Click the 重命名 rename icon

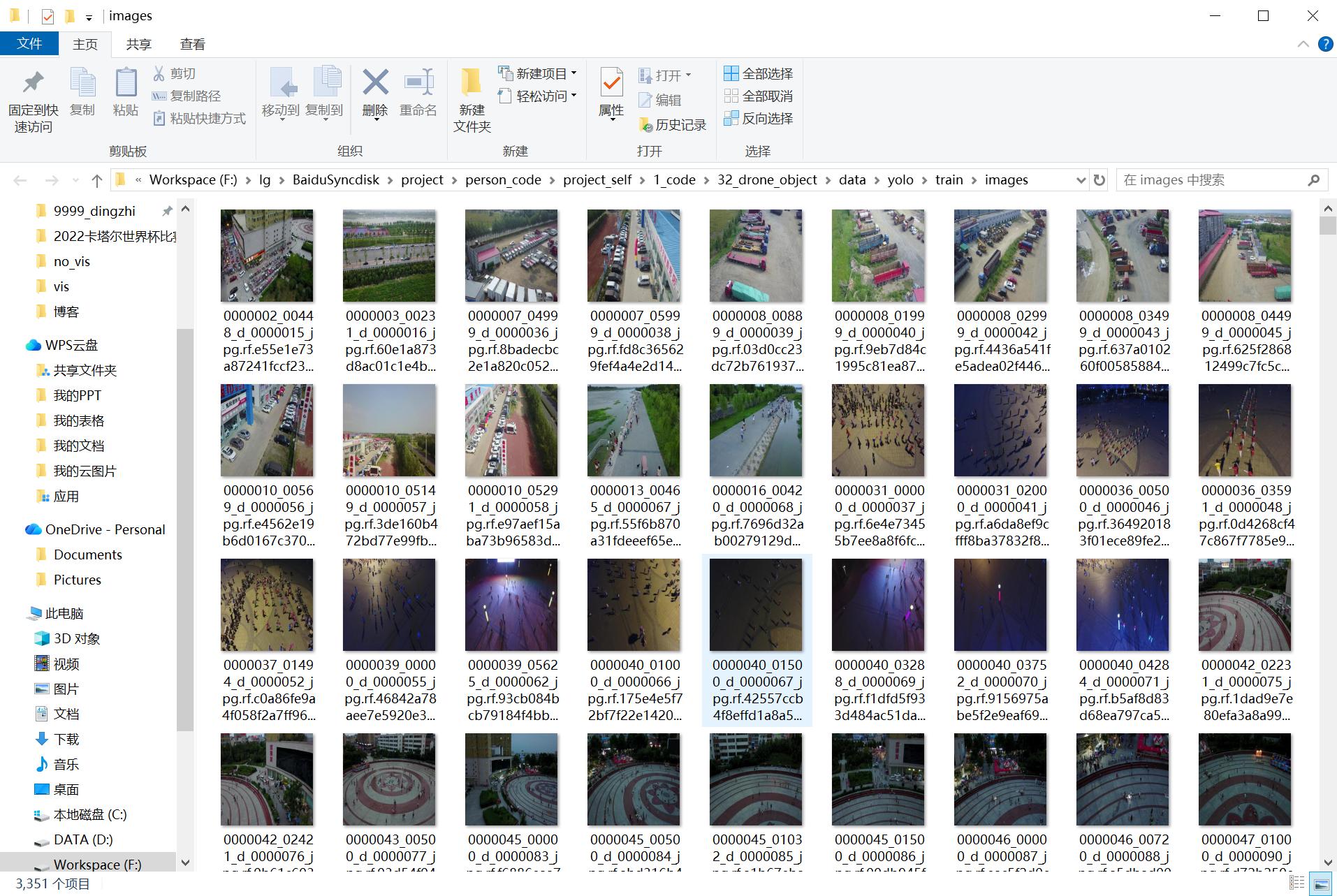click(418, 82)
